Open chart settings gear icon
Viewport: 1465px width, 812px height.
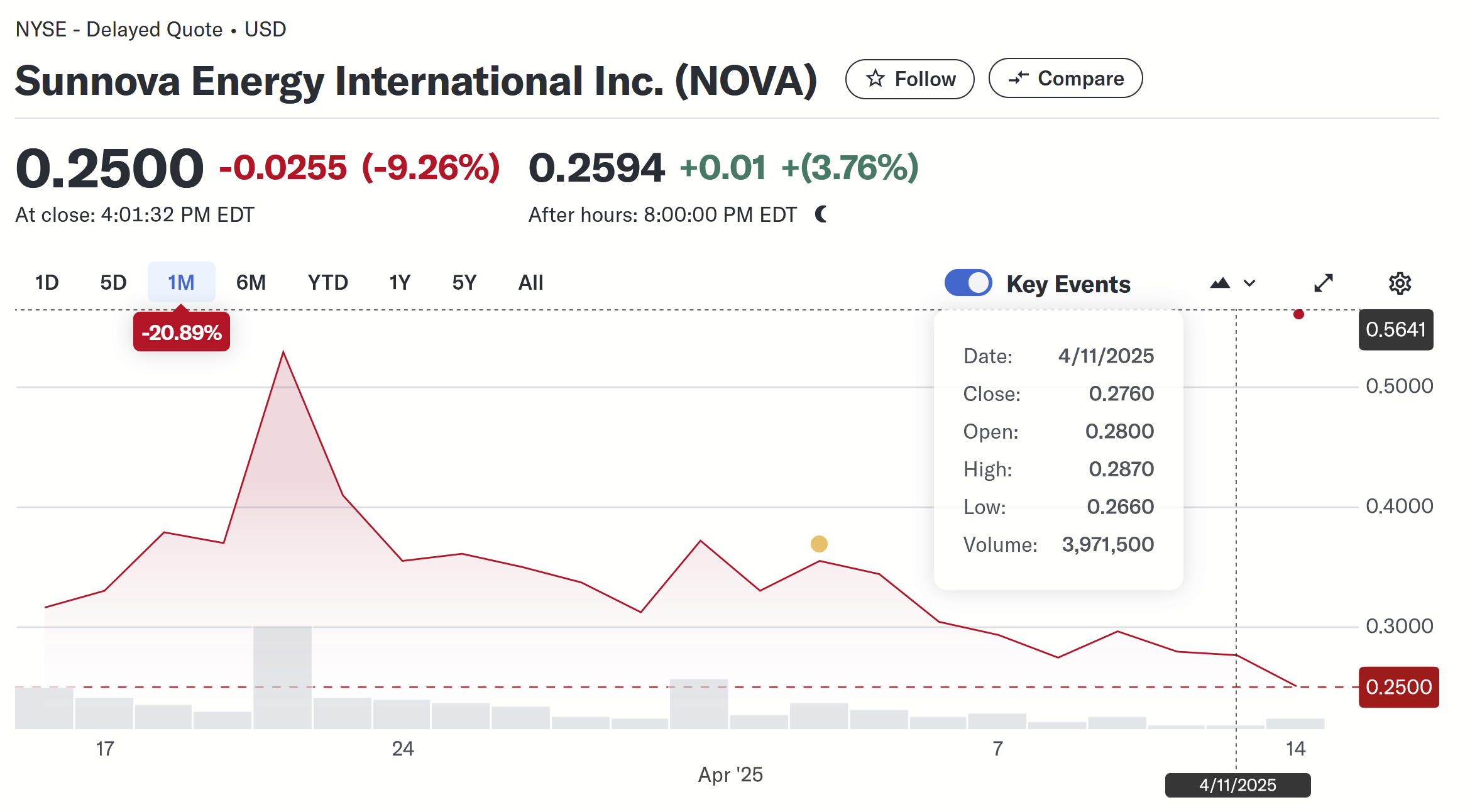(1400, 283)
